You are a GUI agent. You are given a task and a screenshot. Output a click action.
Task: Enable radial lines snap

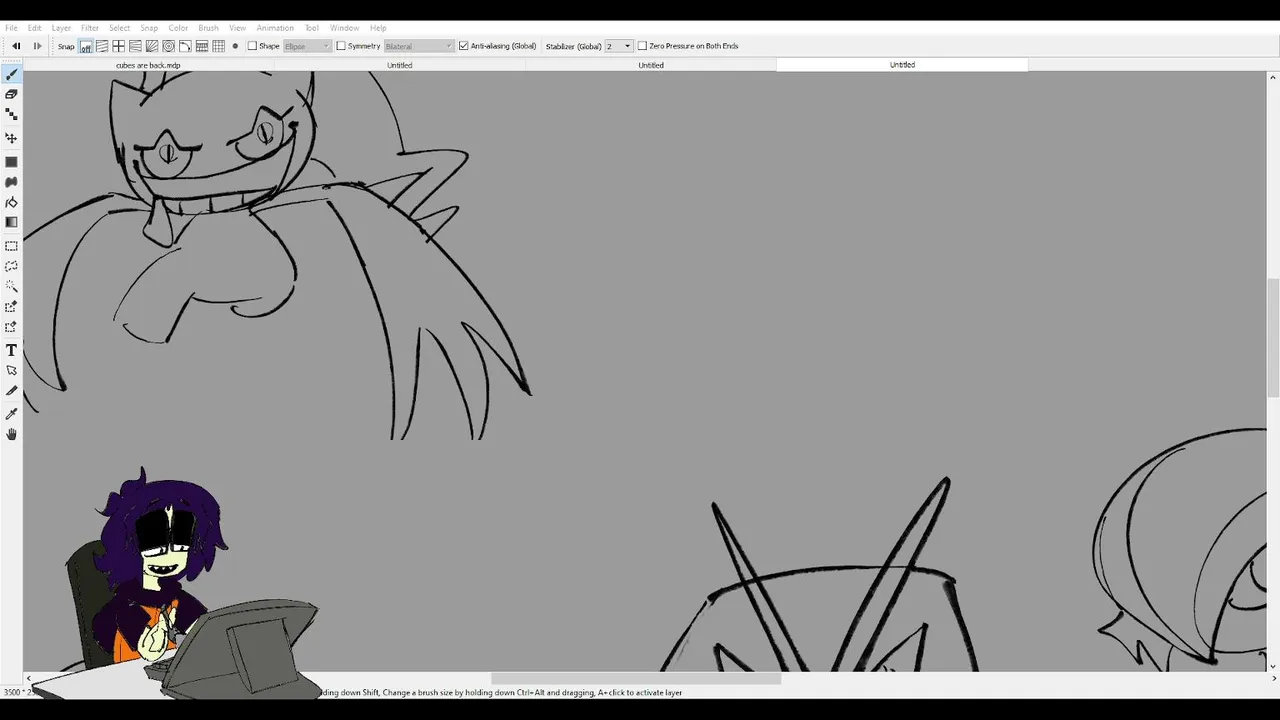click(152, 46)
